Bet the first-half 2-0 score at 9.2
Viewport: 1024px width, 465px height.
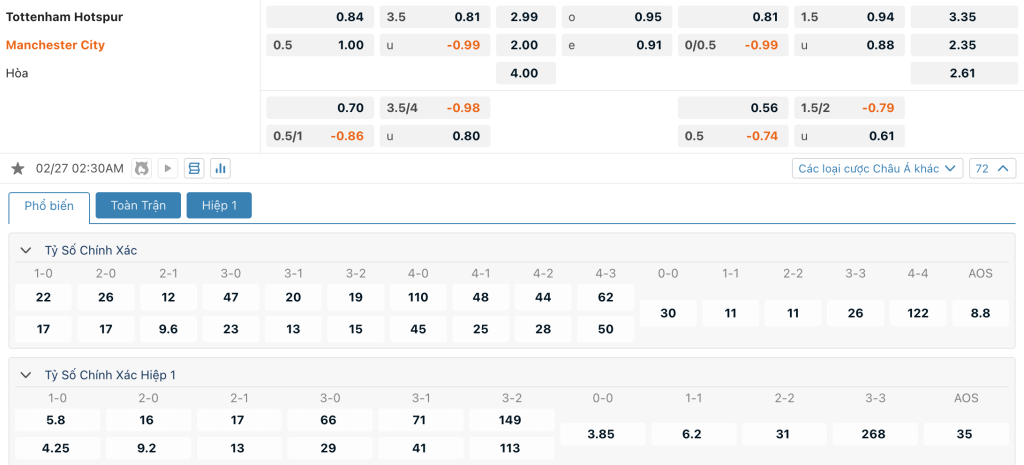(x=147, y=448)
